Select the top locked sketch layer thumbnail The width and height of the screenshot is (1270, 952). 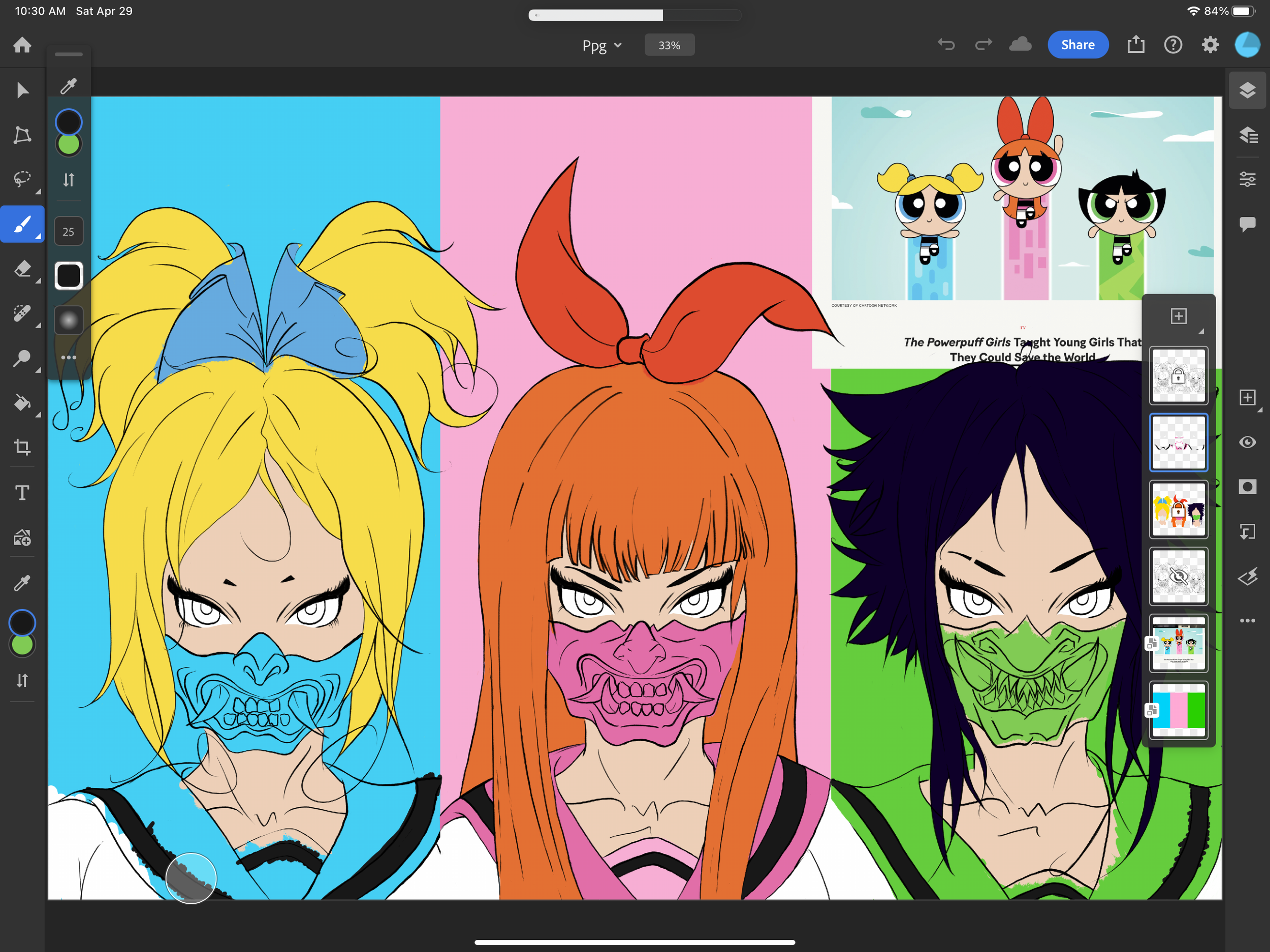coord(1178,375)
